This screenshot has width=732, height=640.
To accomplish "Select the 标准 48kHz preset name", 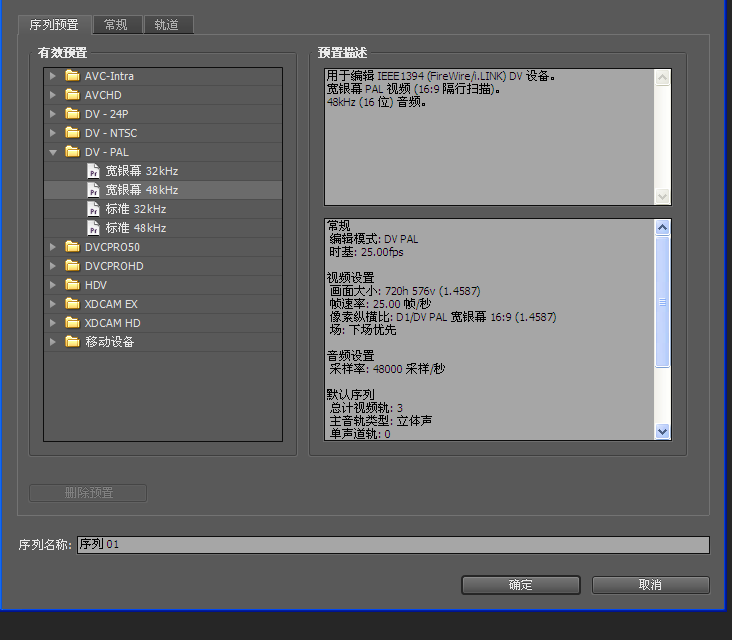I will pyautogui.click(x=136, y=228).
